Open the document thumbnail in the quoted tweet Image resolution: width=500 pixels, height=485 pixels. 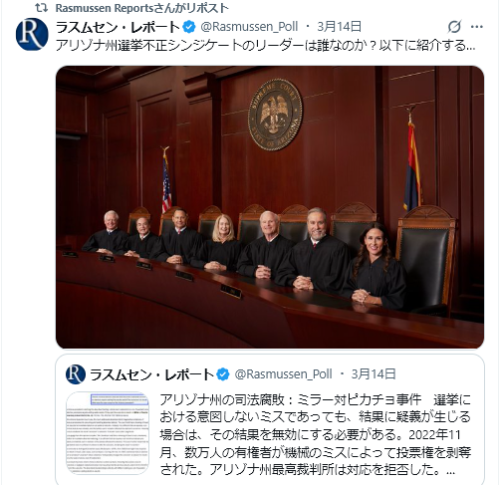tap(107, 433)
